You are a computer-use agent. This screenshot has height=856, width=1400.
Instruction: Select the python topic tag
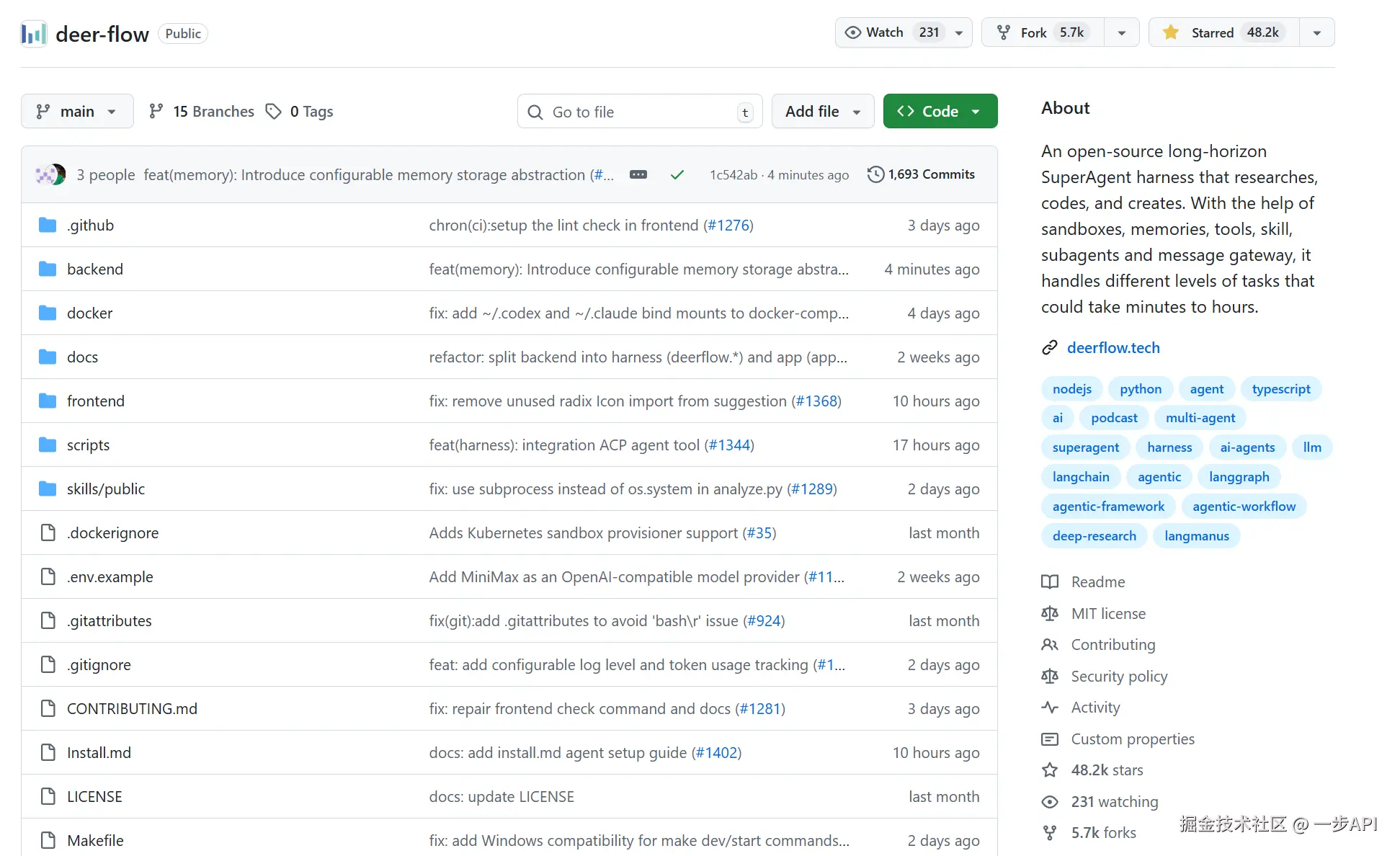coord(1140,389)
